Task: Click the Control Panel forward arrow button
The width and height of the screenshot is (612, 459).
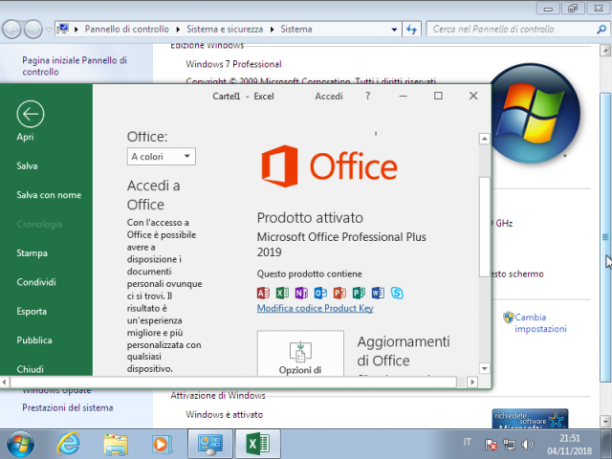Action: pyautogui.click(x=33, y=29)
